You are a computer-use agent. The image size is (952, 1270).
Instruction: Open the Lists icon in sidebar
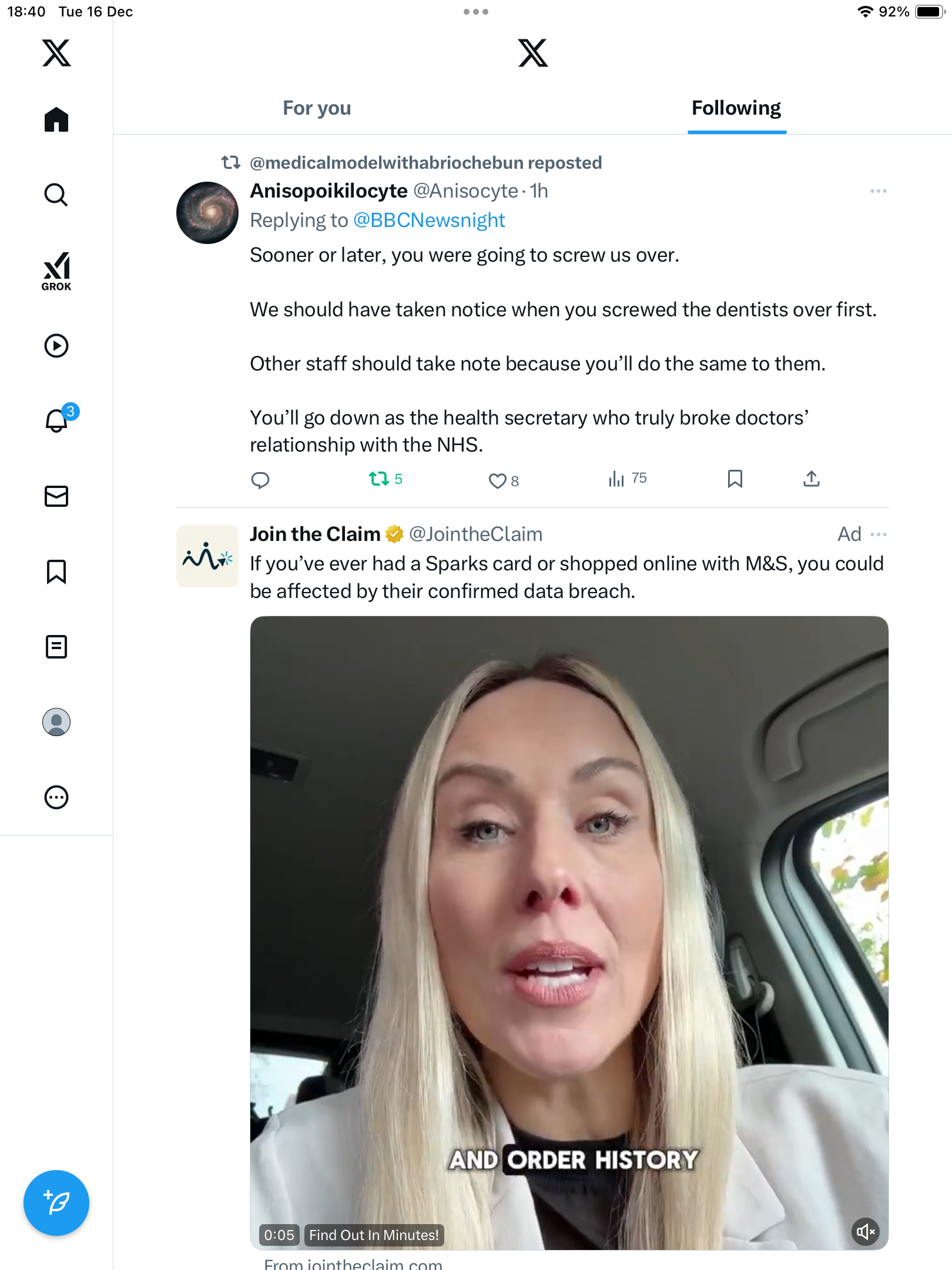56,647
